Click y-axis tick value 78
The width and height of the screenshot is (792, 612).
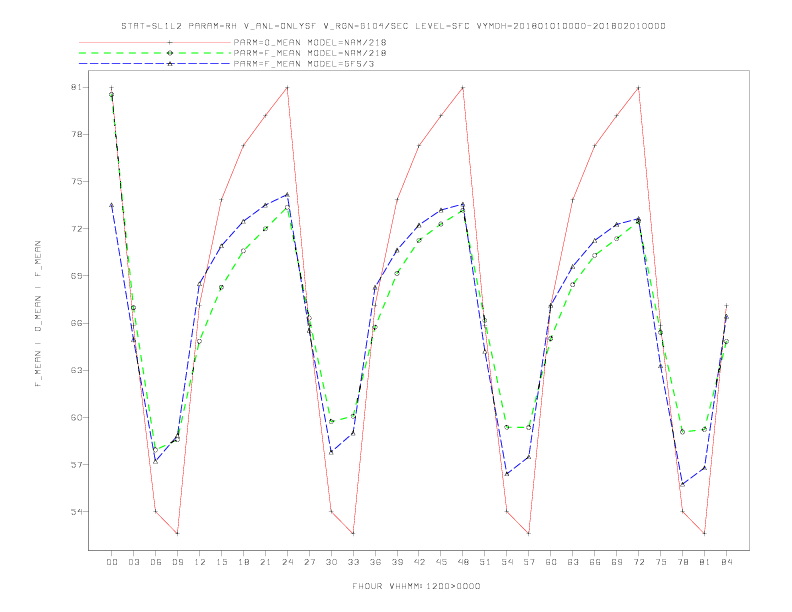[76, 134]
